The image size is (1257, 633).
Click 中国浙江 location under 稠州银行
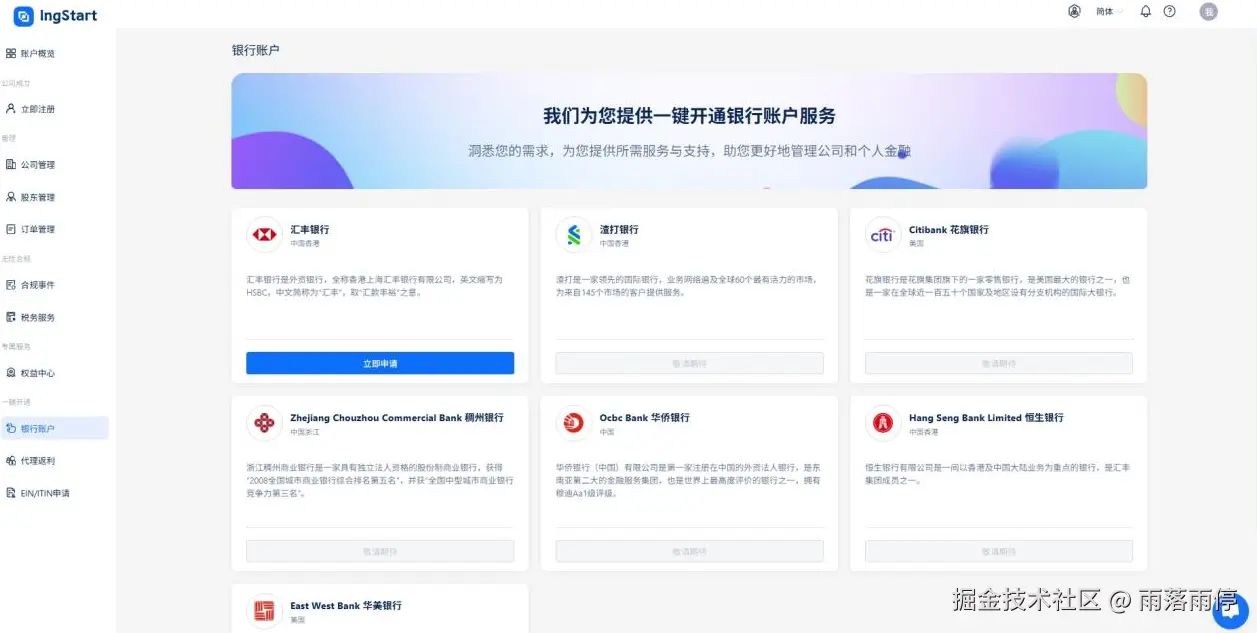pyautogui.click(x=305, y=432)
